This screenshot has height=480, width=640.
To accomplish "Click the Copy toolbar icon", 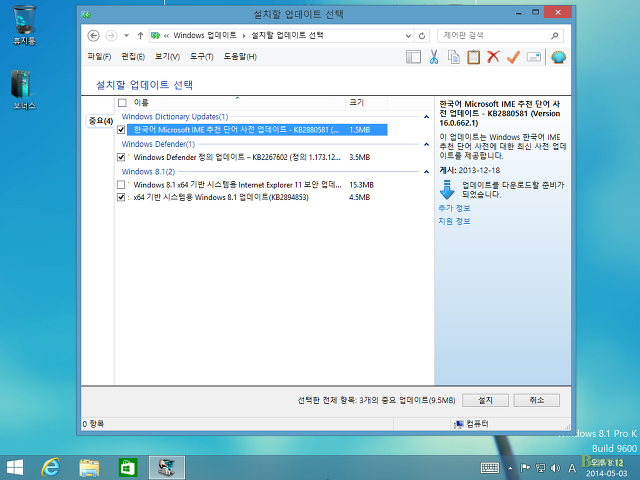I will [453, 57].
